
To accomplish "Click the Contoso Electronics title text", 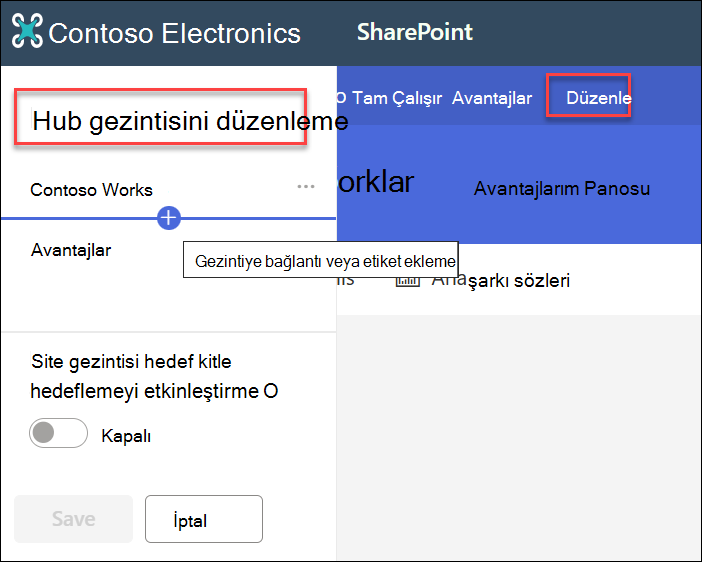I will point(174,33).
